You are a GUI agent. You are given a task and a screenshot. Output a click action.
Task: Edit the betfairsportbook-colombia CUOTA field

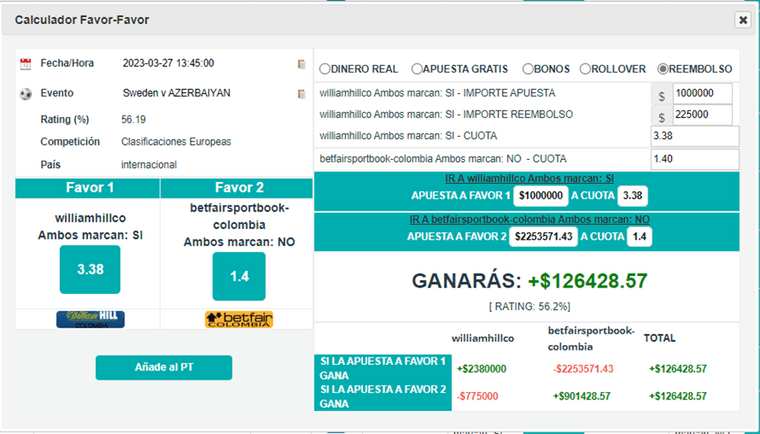click(695, 159)
